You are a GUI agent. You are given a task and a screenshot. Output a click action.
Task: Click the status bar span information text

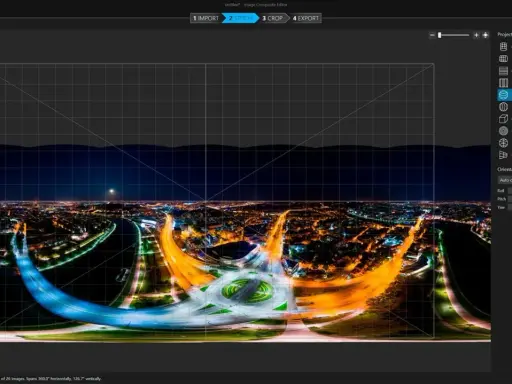(50, 379)
